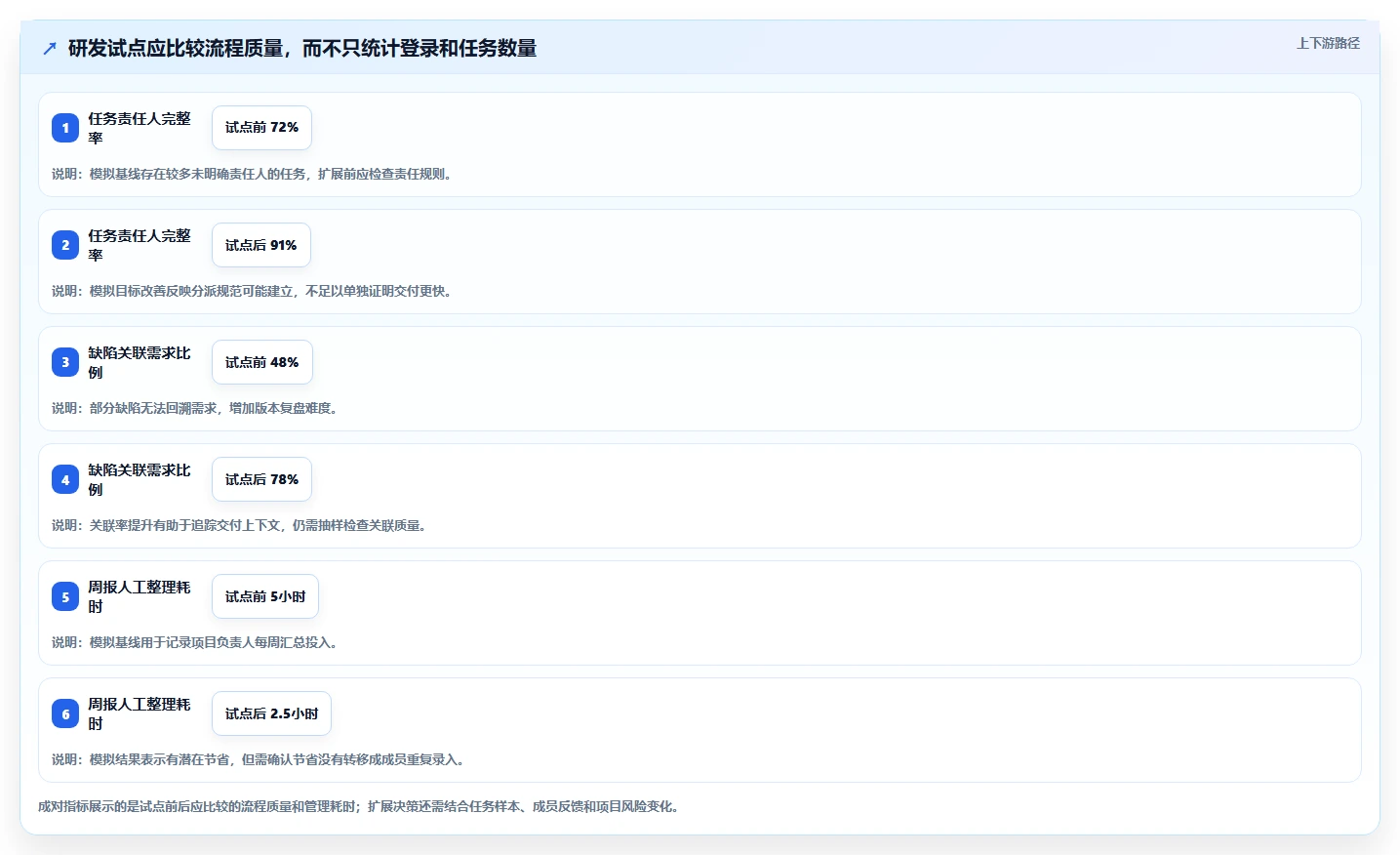Click the 试点前 48% value chip
The image size is (1400, 855).
262,362
